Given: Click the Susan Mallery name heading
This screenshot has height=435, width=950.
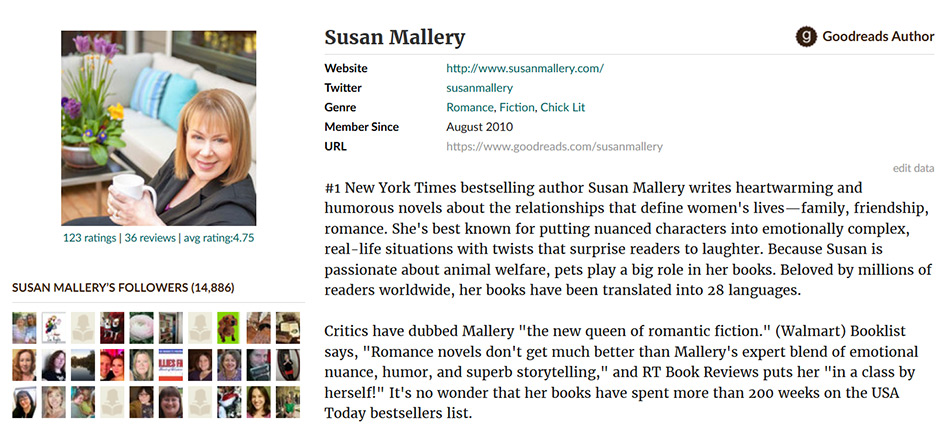Looking at the screenshot, I should click(x=395, y=38).
